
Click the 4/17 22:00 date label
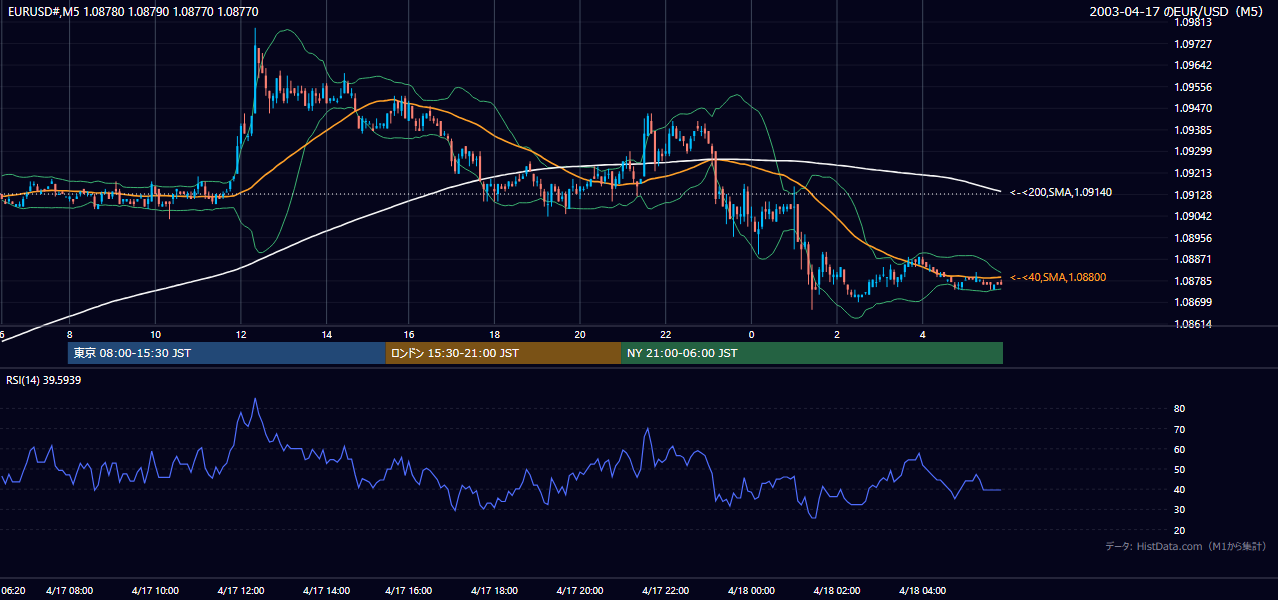click(666, 590)
